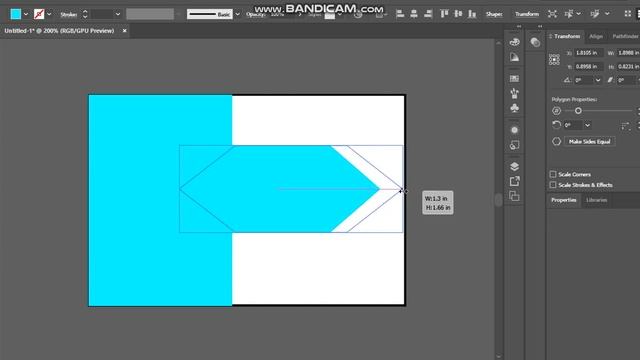Open the Brushes panel icon
The image size is (640, 360).
(514, 93)
